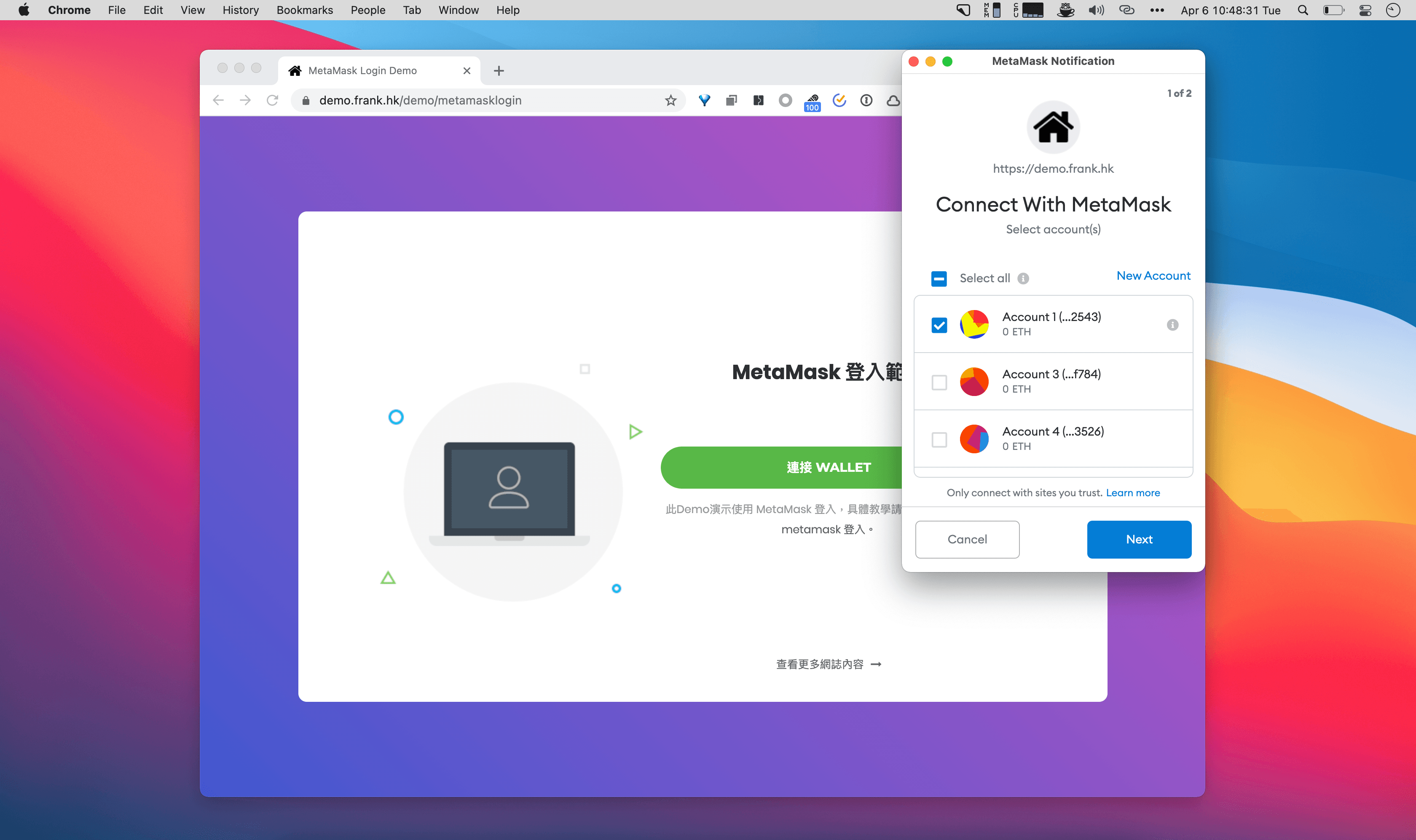Select the MetaMask Login Demo tab

(x=362, y=71)
